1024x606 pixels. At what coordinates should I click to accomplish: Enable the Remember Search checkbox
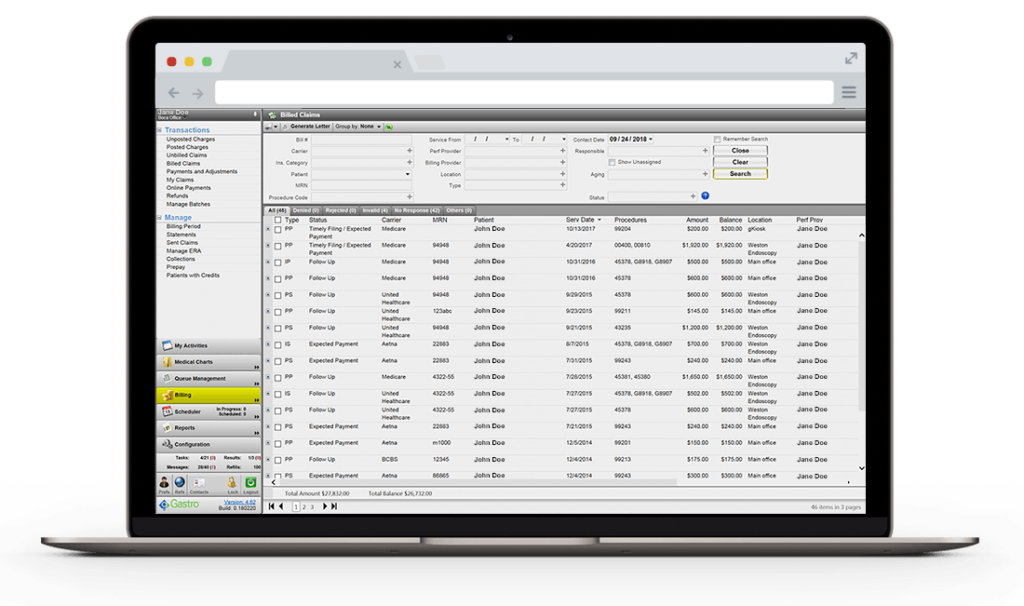click(x=717, y=139)
